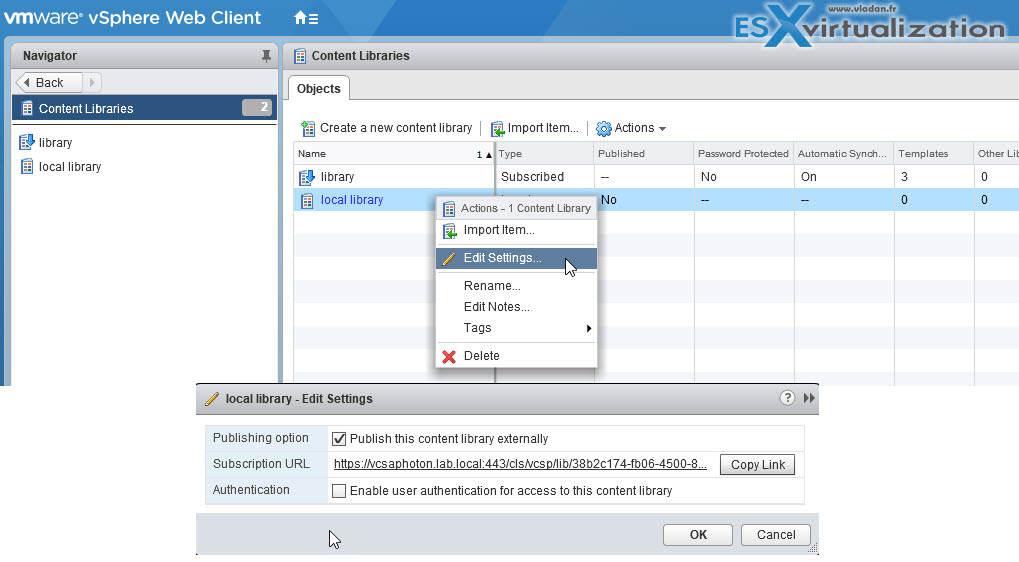Click the library row icon in table
This screenshot has width=1019, height=562.
tap(307, 177)
